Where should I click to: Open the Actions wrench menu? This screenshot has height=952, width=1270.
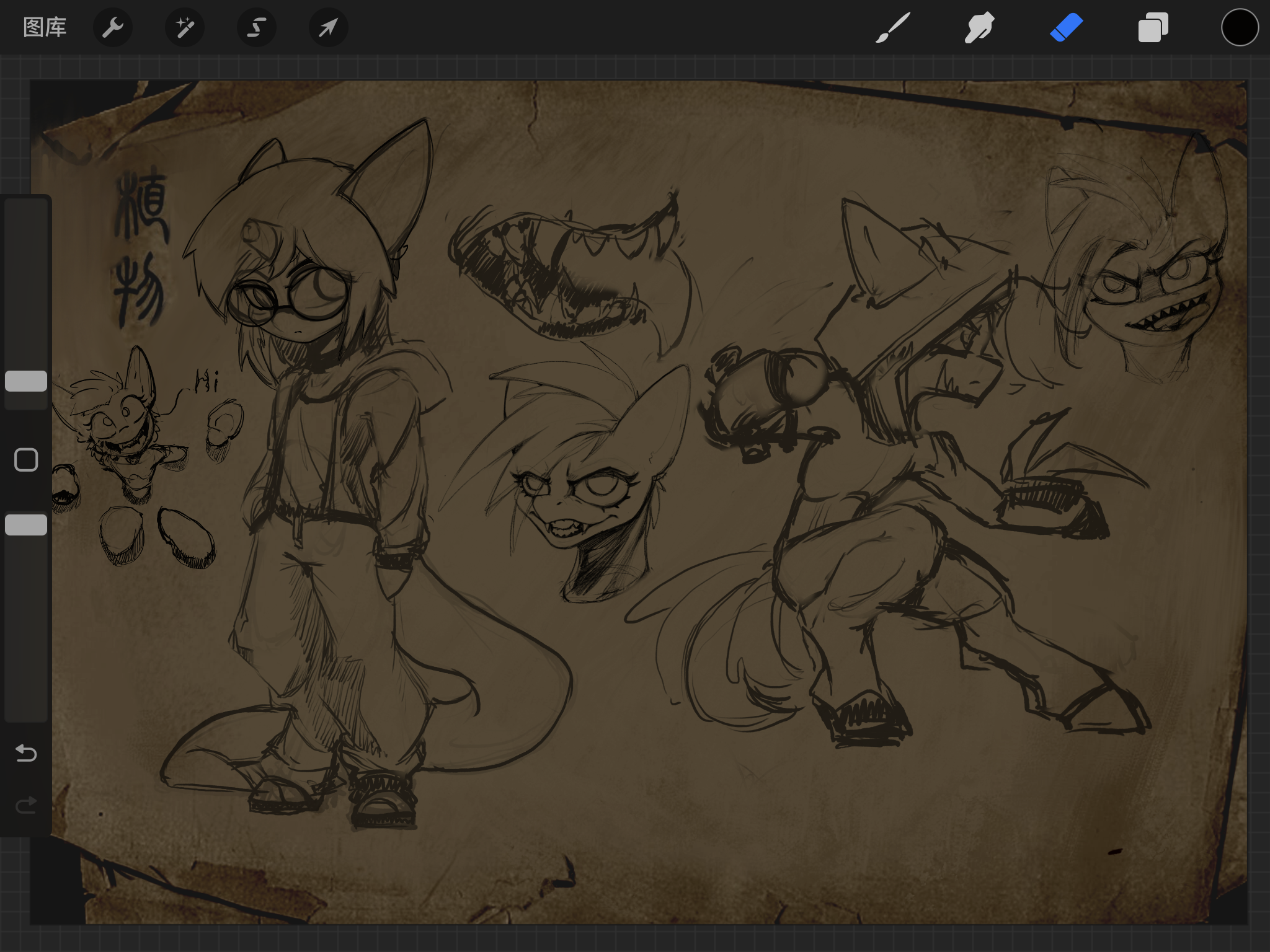[113, 28]
